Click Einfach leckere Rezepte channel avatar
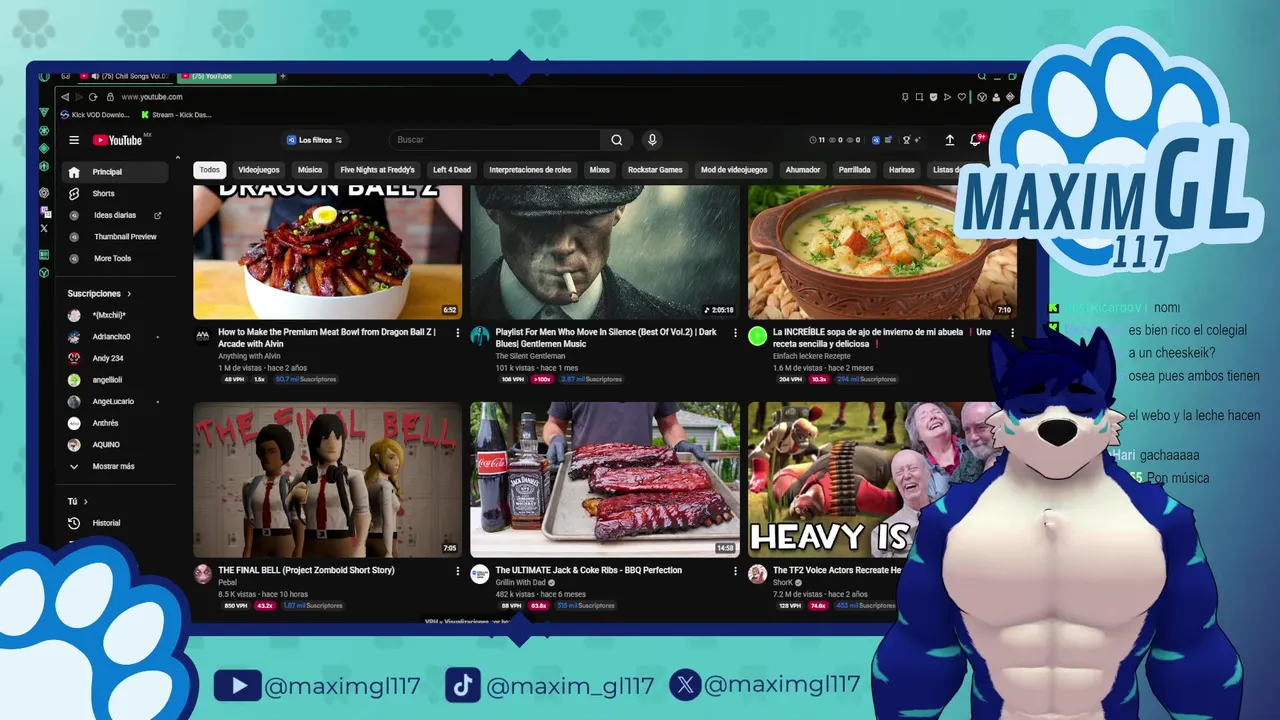This screenshot has width=1280, height=720. 757,336
